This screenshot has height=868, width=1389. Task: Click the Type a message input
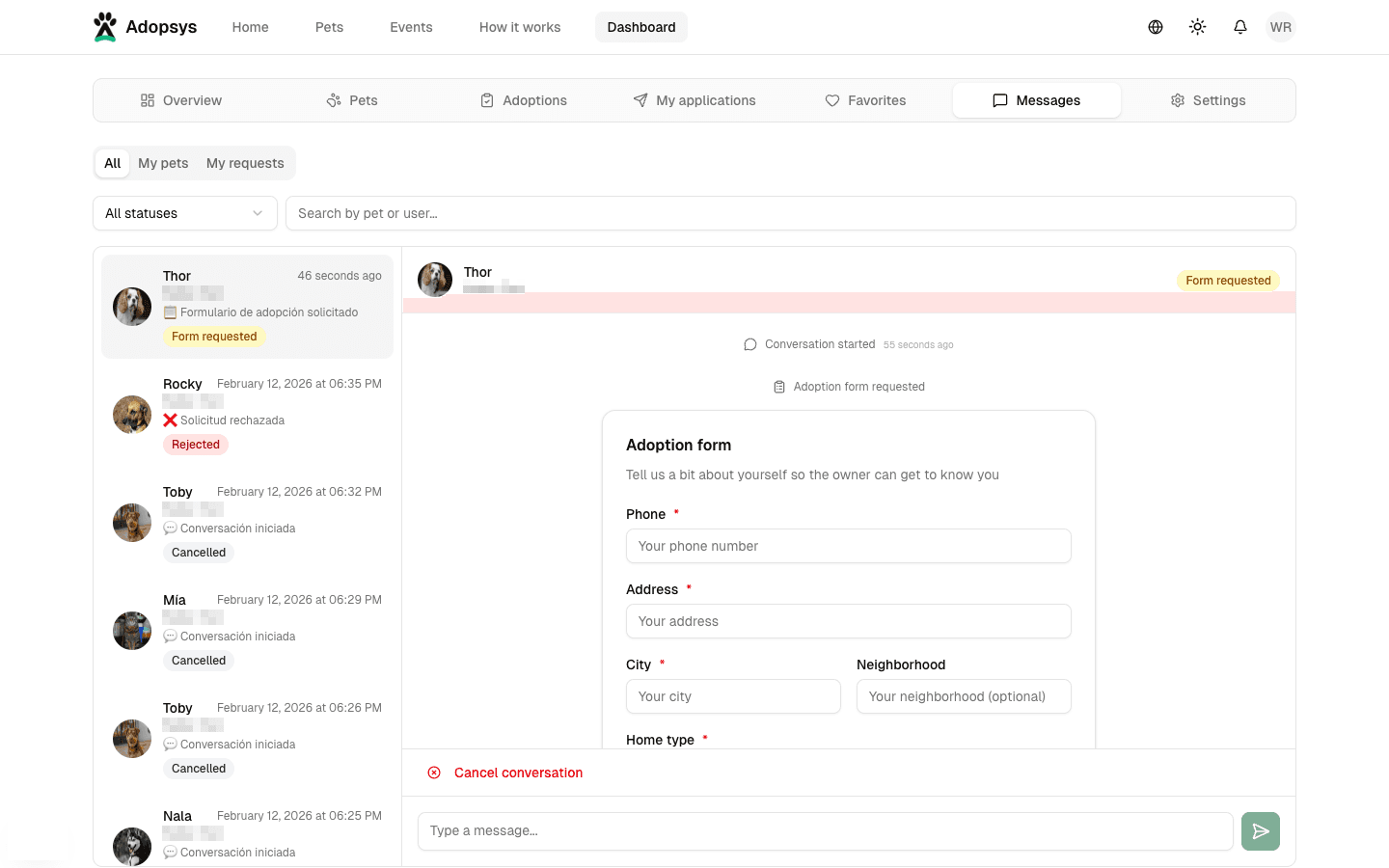click(x=825, y=831)
